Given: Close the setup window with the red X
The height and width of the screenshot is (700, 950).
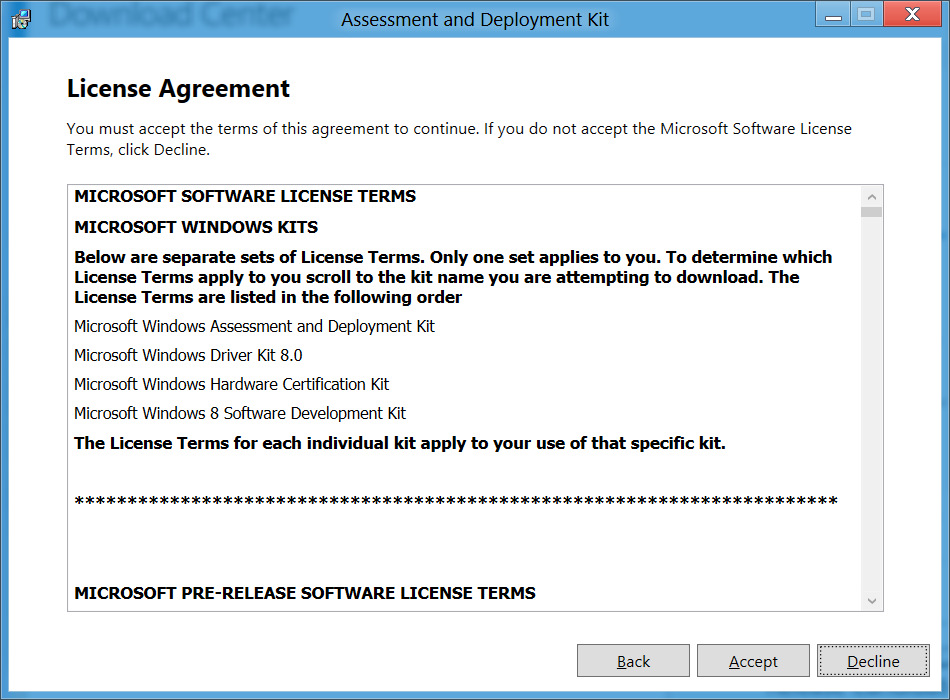Looking at the screenshot, I should pyautogui.click(x=912, y=15).
